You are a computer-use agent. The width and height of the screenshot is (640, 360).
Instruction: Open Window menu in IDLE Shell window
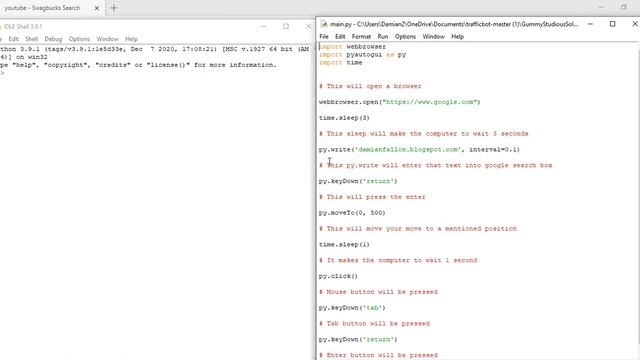point(107,39)
